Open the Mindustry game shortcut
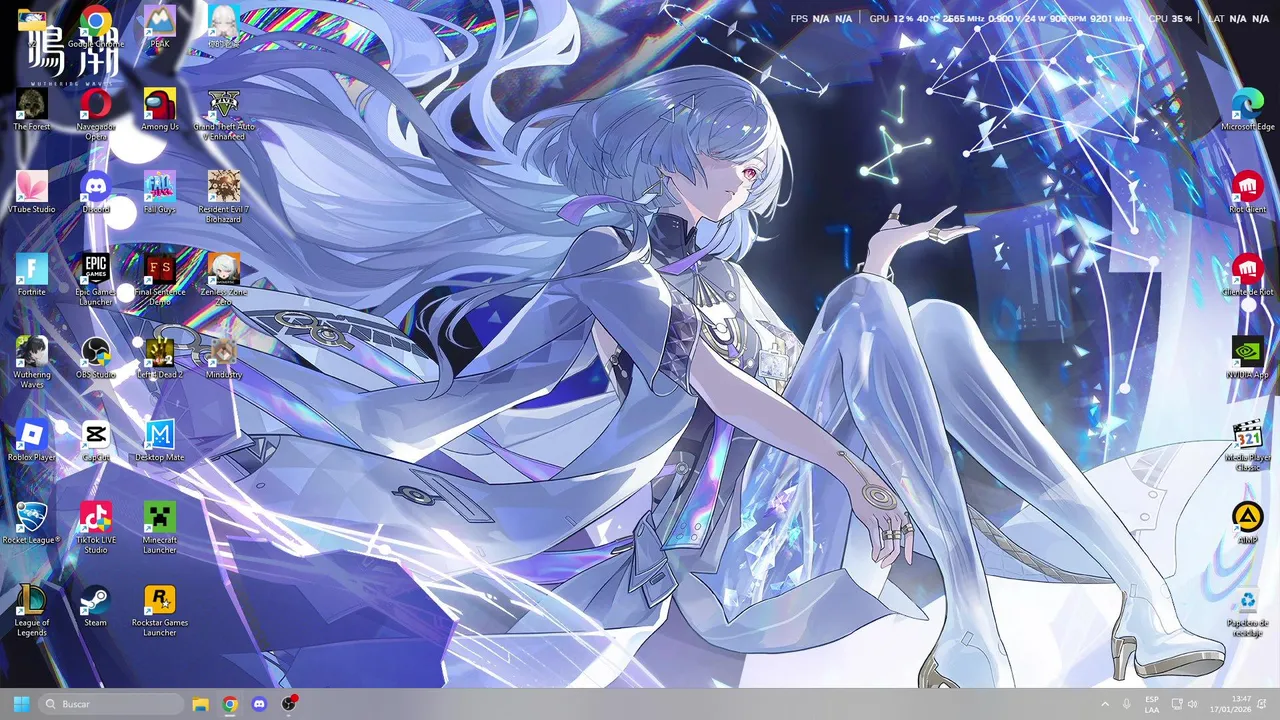Screen dimensions: 1280x720 (x=224, y=357)
